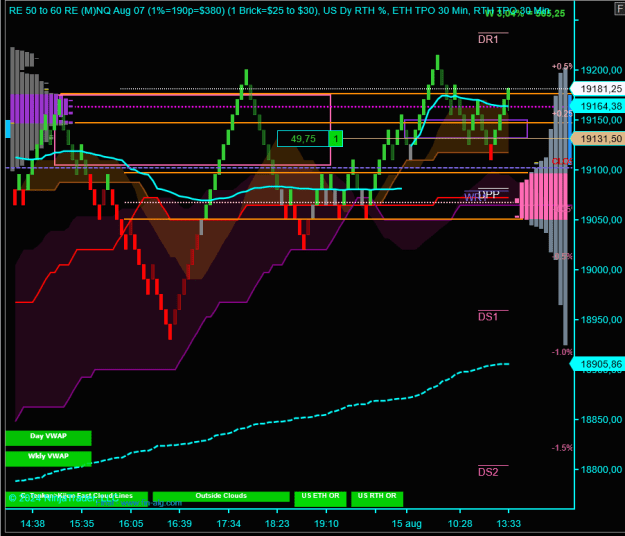This screenshot has width=625, height=536.
Task: Click the 18800,00 price axis label
Action: point(601,469)
